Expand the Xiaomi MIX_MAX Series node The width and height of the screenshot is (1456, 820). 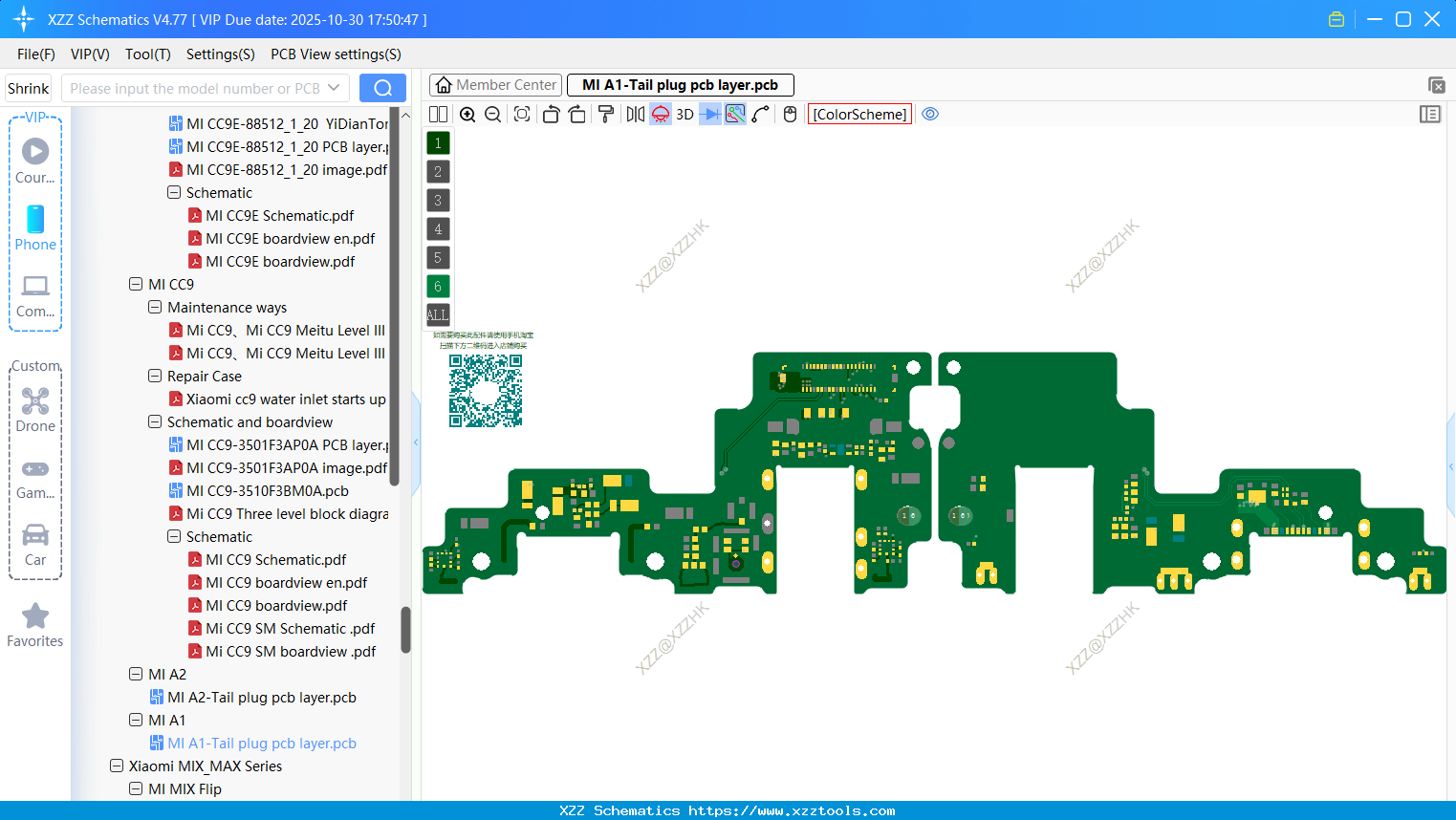pyautogui.click(x=117, y=766)
